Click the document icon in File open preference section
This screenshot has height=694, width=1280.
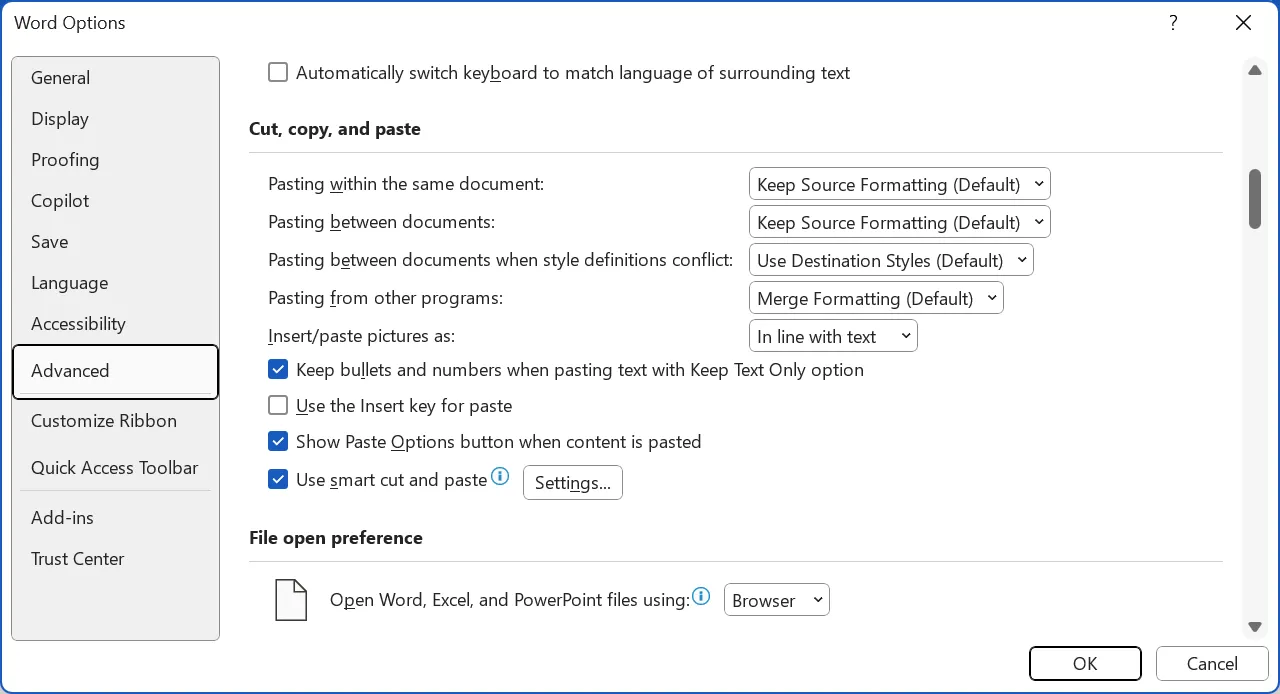(291, 600)
